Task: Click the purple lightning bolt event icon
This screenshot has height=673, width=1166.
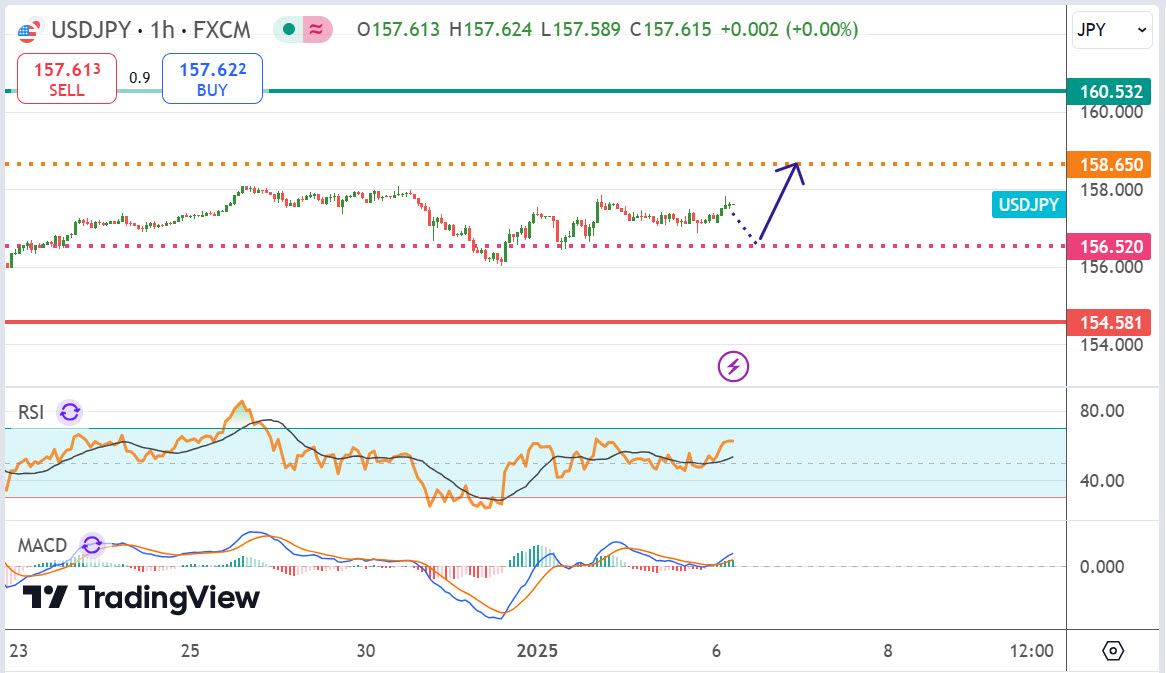Action: pyautogui.click(x=733, y=367)
